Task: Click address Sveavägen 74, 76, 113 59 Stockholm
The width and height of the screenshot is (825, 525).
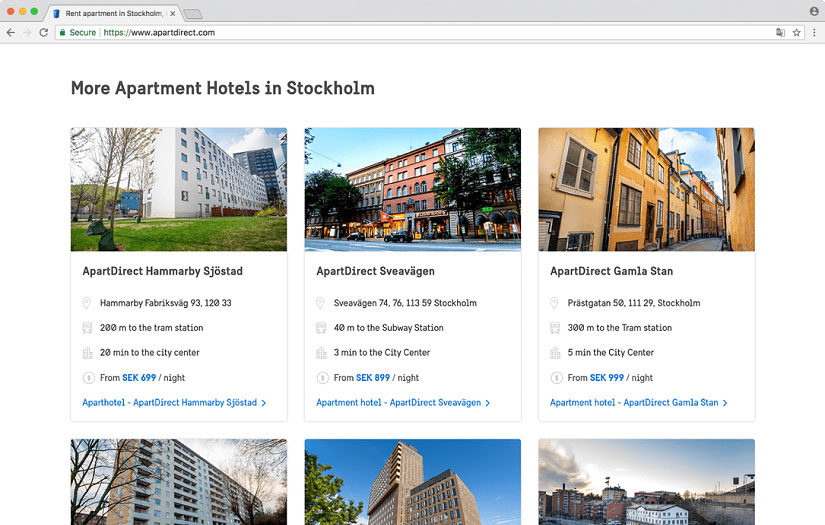Action: coord(405,303)
